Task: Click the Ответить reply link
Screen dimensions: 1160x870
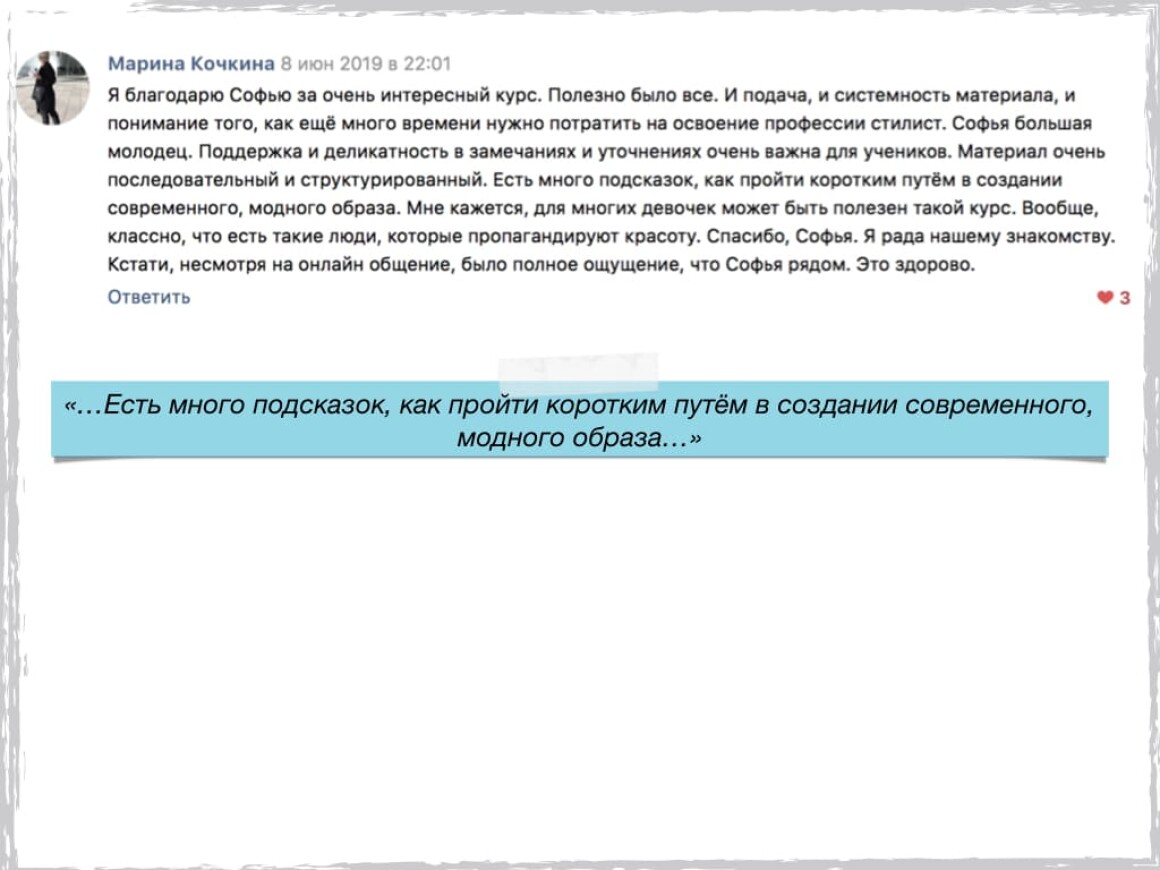Action: 149,297
